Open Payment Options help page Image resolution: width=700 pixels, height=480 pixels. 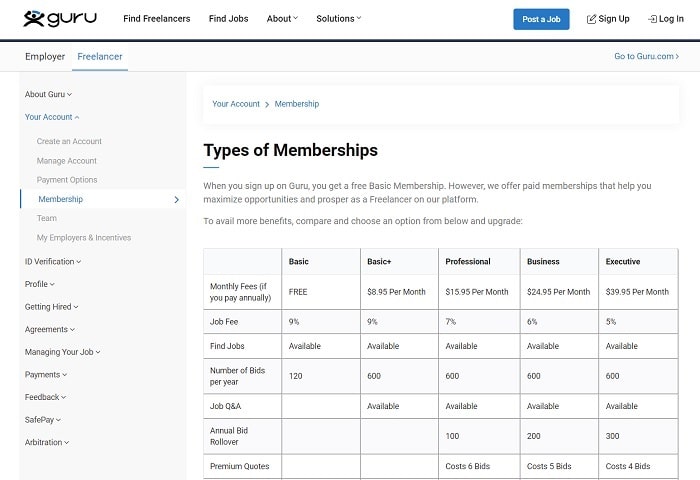pyautogui.click(x=67, y=180)
